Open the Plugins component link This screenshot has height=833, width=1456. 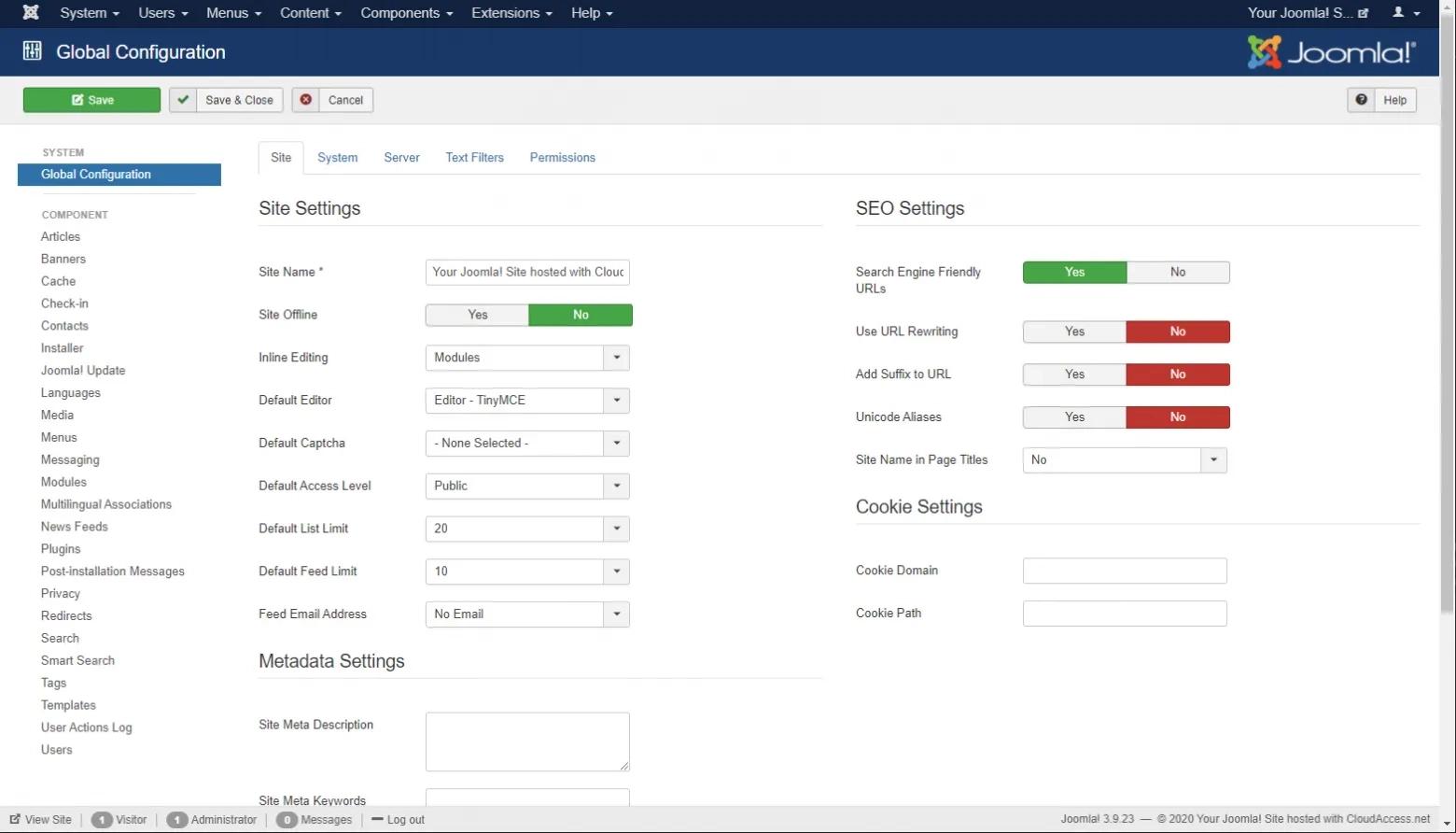coord(61,548)
